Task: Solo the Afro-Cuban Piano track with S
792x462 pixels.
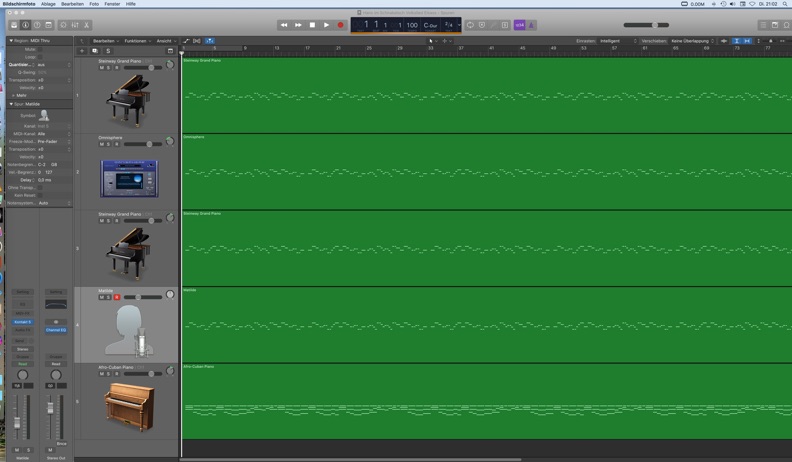Action: pos(108,374)
